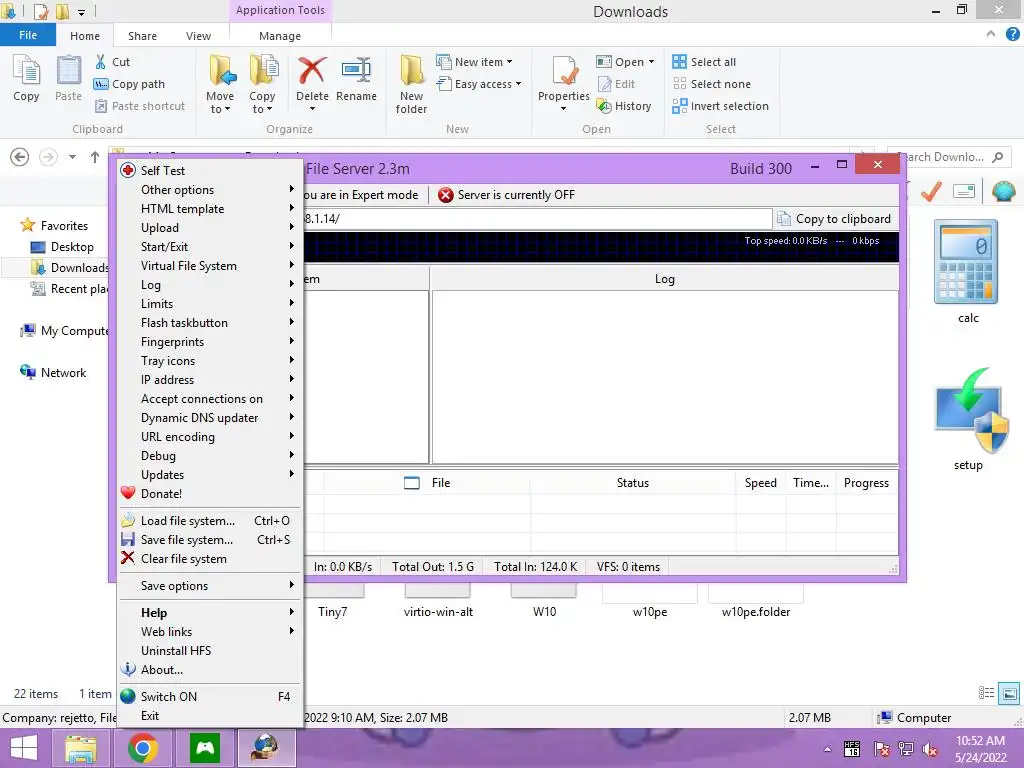Image resolution: width=1024 pixels, height=768 pixels.
Task: Click Load file system folder icon
Action: (x=128, y=520)
